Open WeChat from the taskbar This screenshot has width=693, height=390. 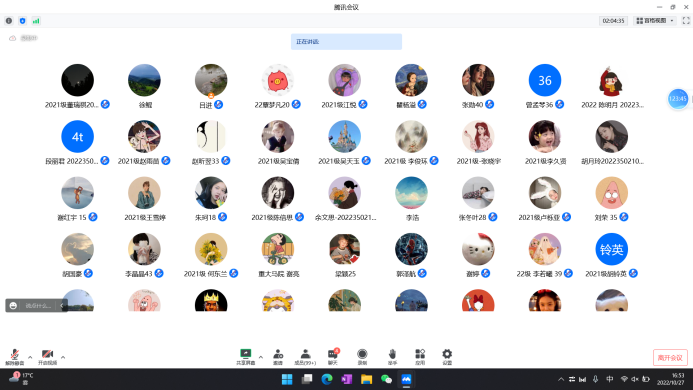pos(386,379)
